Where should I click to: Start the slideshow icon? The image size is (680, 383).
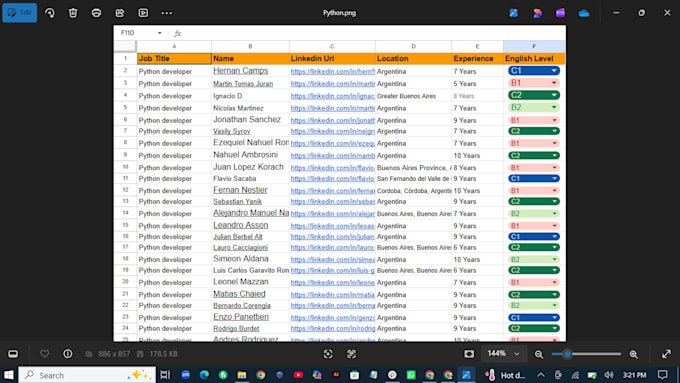pos(143,13)
